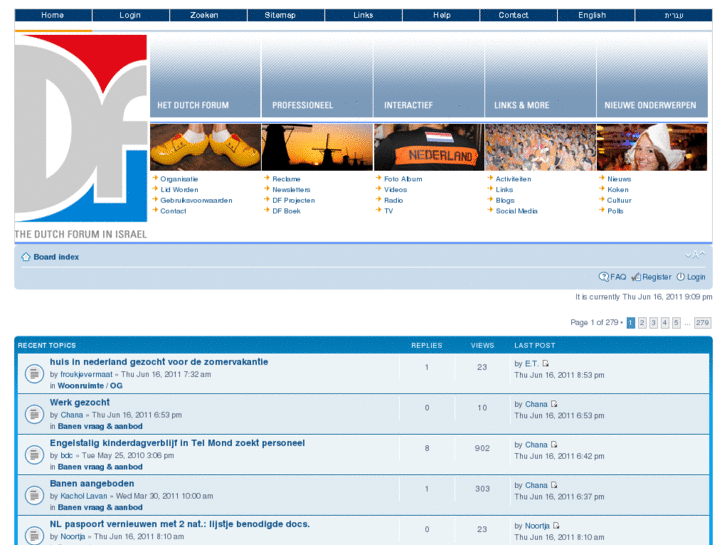Open the Links item in top navigation
Screen dimensions: 727x545
pyautogui.click(x=363, y=15)
